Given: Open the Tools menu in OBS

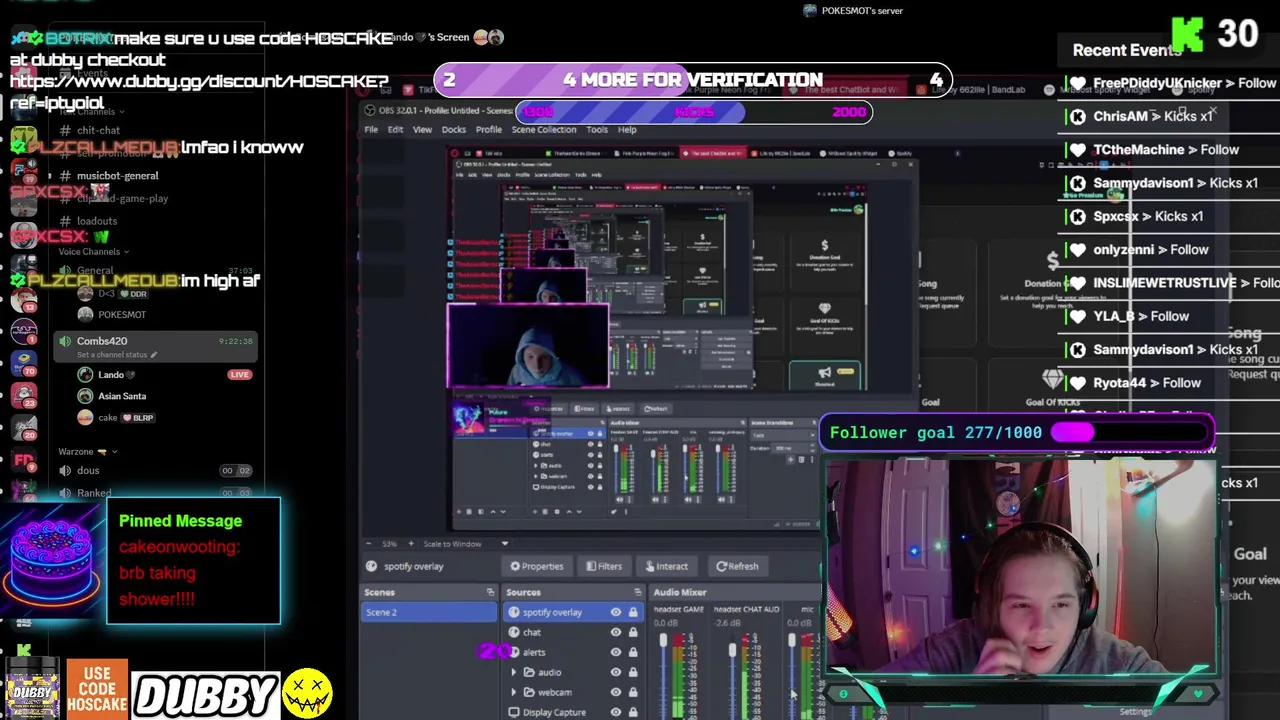Looking at the screenshot, I should [x=597, y=130].
